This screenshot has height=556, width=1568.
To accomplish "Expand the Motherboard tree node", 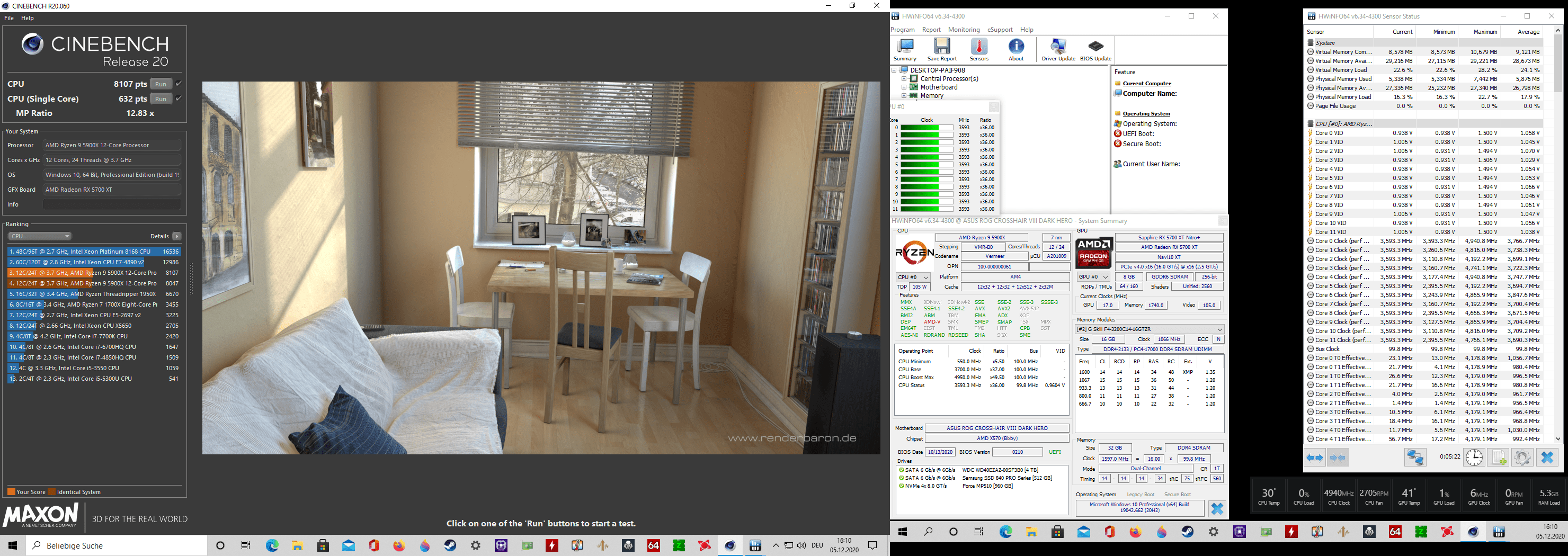I will coord(904,87).
